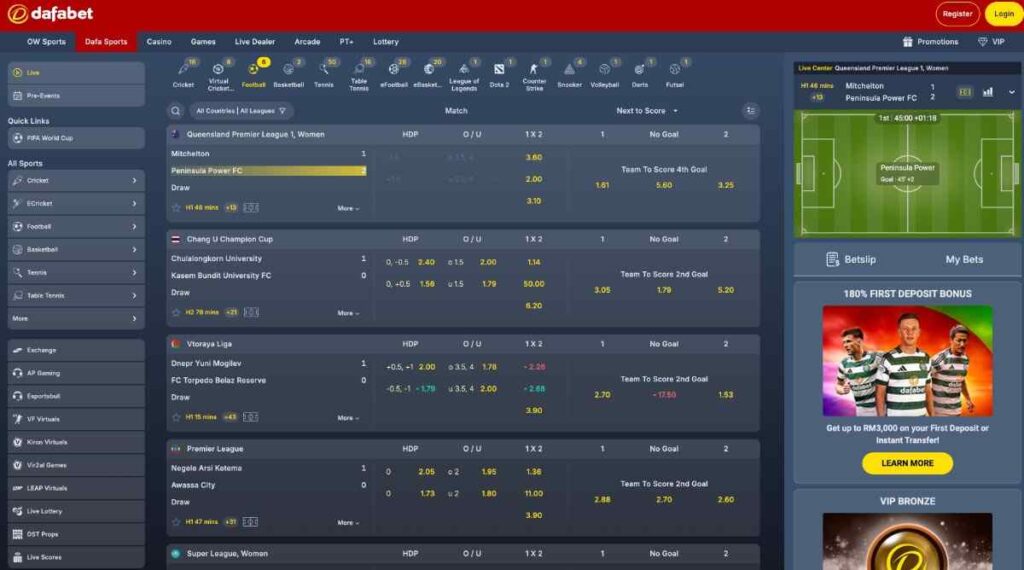The height and width of the screenshot is (570, 1024).
Task: Expand the Cricket sidebar item
Action: pos(76,181)
